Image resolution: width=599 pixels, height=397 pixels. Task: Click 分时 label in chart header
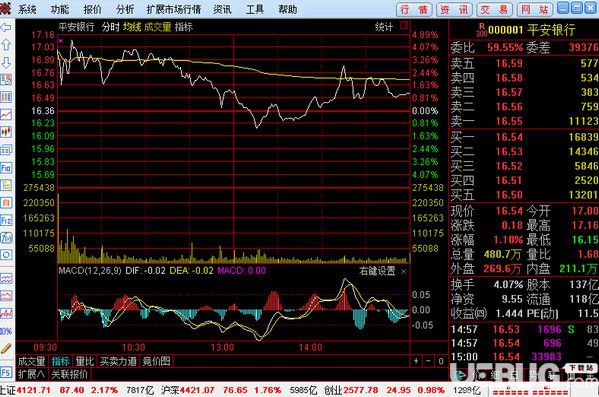coord(110,27)
